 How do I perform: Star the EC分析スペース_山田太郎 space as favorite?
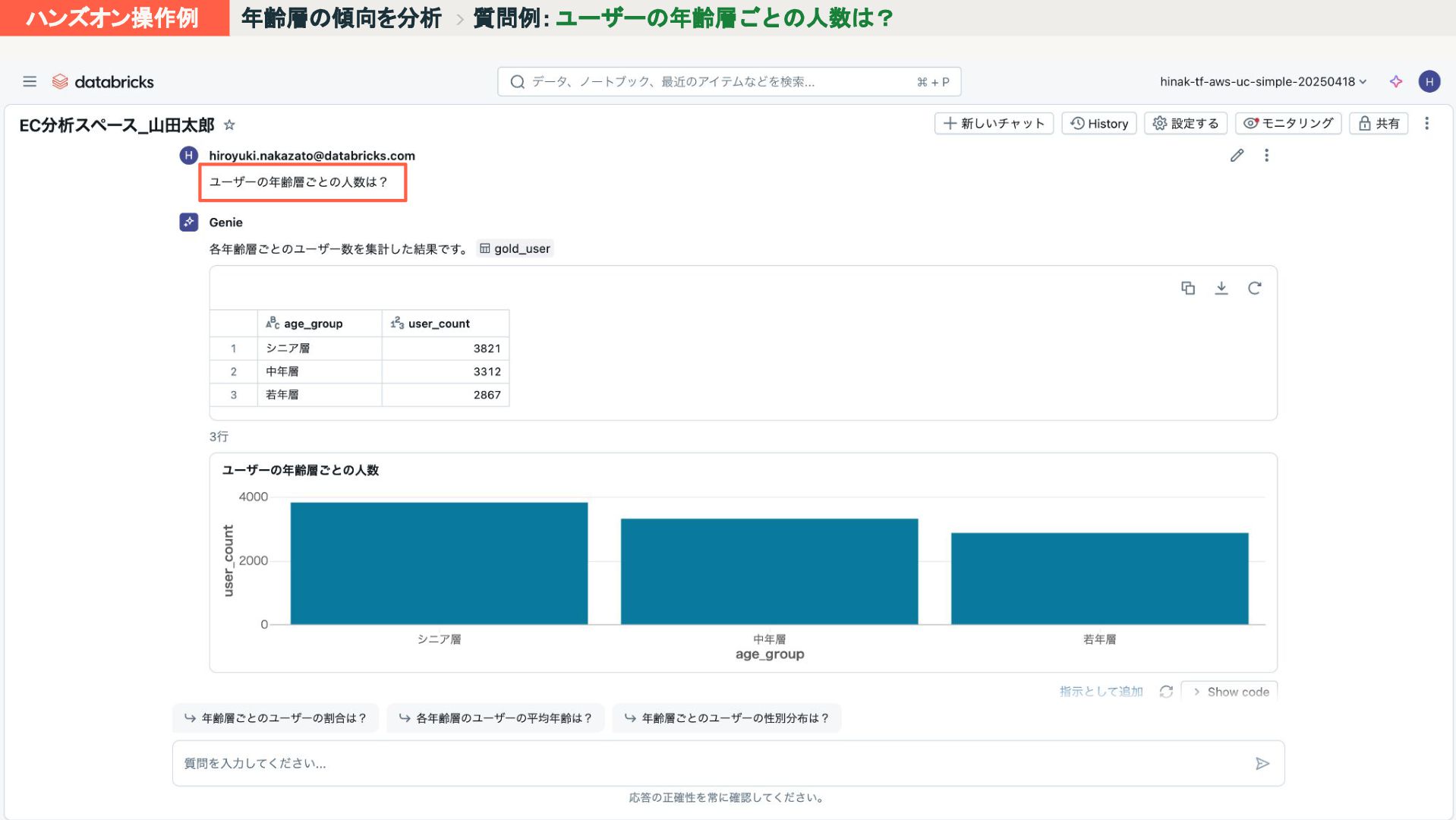(229, 125)
